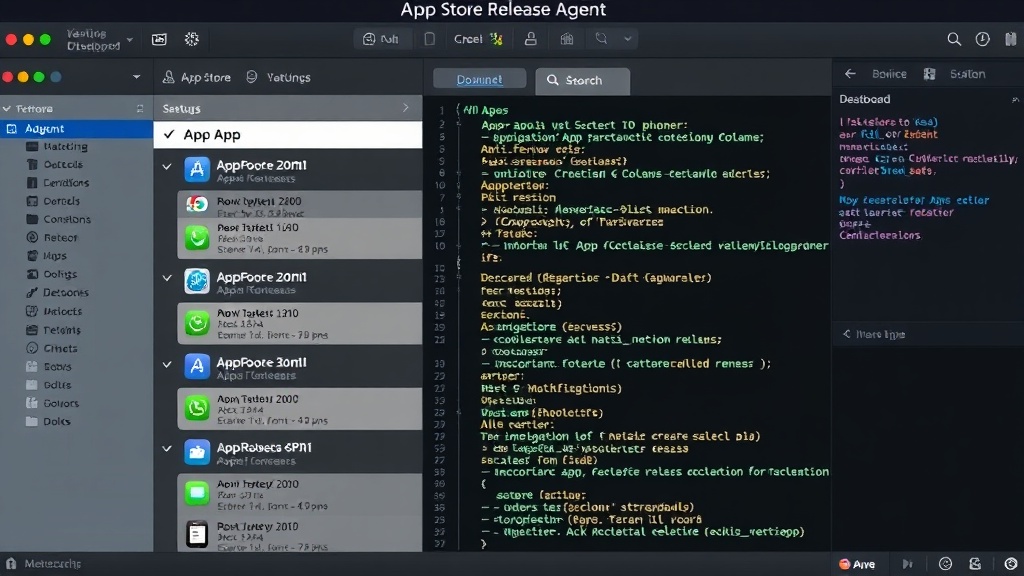This screenshot has height=576, width=1024.
Task: Open the Yasting Disclopord dropdown
Action: (99, 40)
